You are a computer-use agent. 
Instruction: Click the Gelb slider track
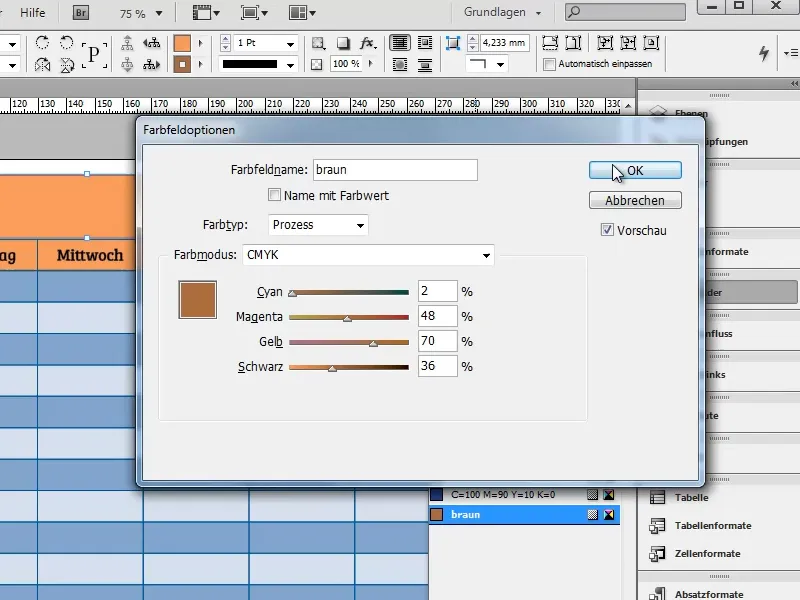pyautogui.click(x=349, y=342)
